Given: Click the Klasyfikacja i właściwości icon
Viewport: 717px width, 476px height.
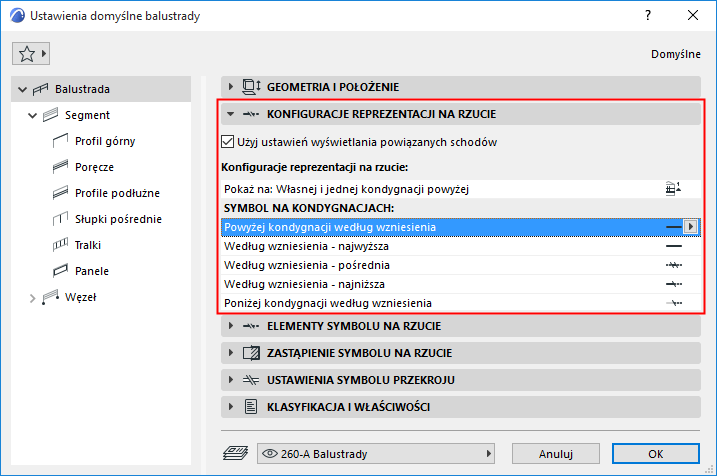Looking at the screenshot, I should [251, 407].
